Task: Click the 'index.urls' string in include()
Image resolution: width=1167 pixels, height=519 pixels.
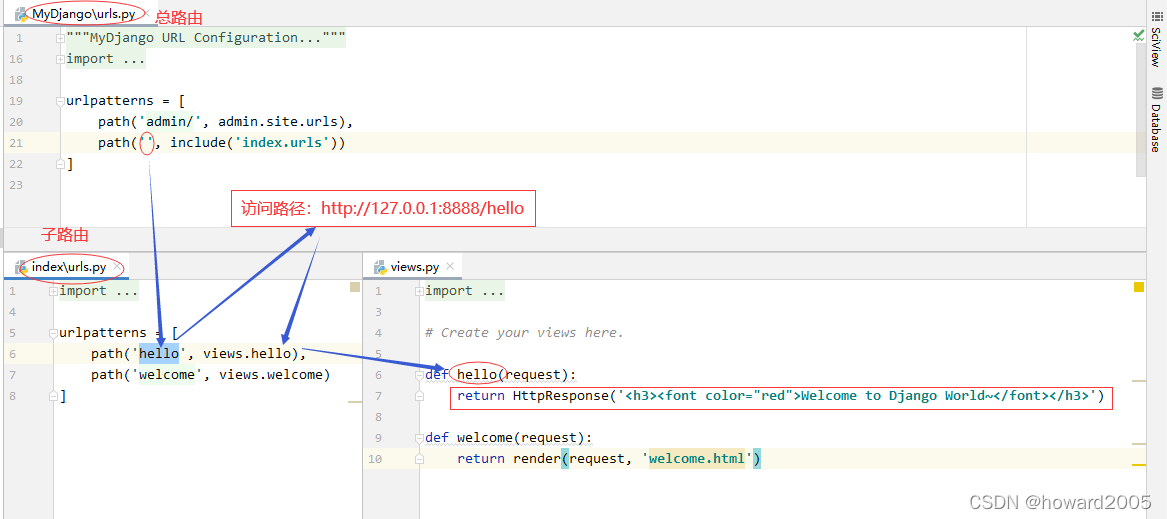Action: 283,142
